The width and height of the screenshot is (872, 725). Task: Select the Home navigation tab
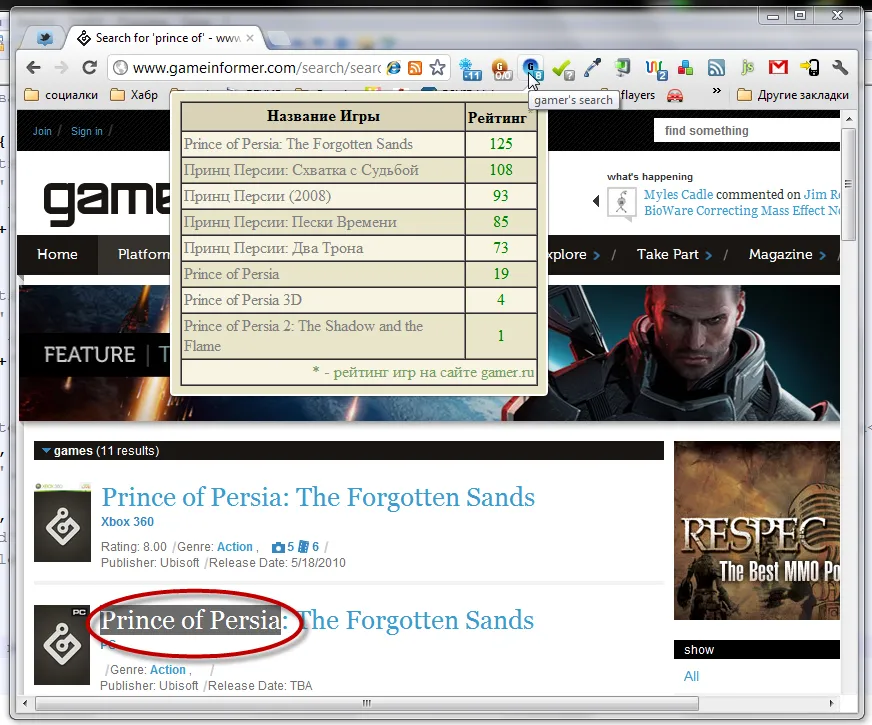click(x=57, y=255)
